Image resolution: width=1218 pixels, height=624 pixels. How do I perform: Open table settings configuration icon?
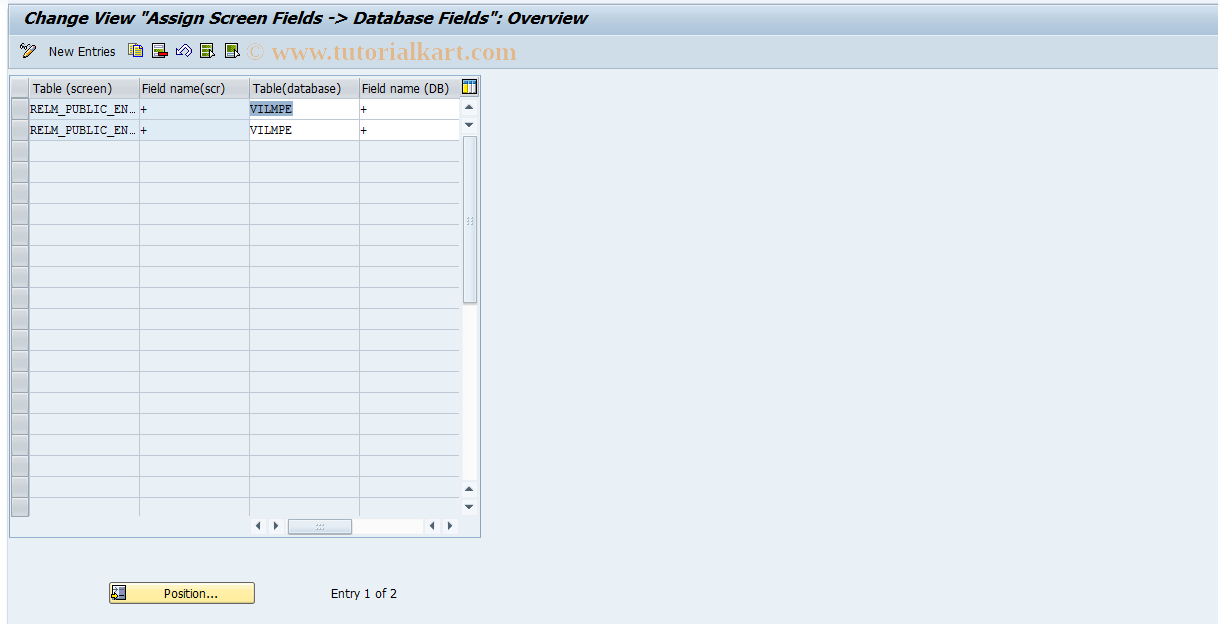470,88
